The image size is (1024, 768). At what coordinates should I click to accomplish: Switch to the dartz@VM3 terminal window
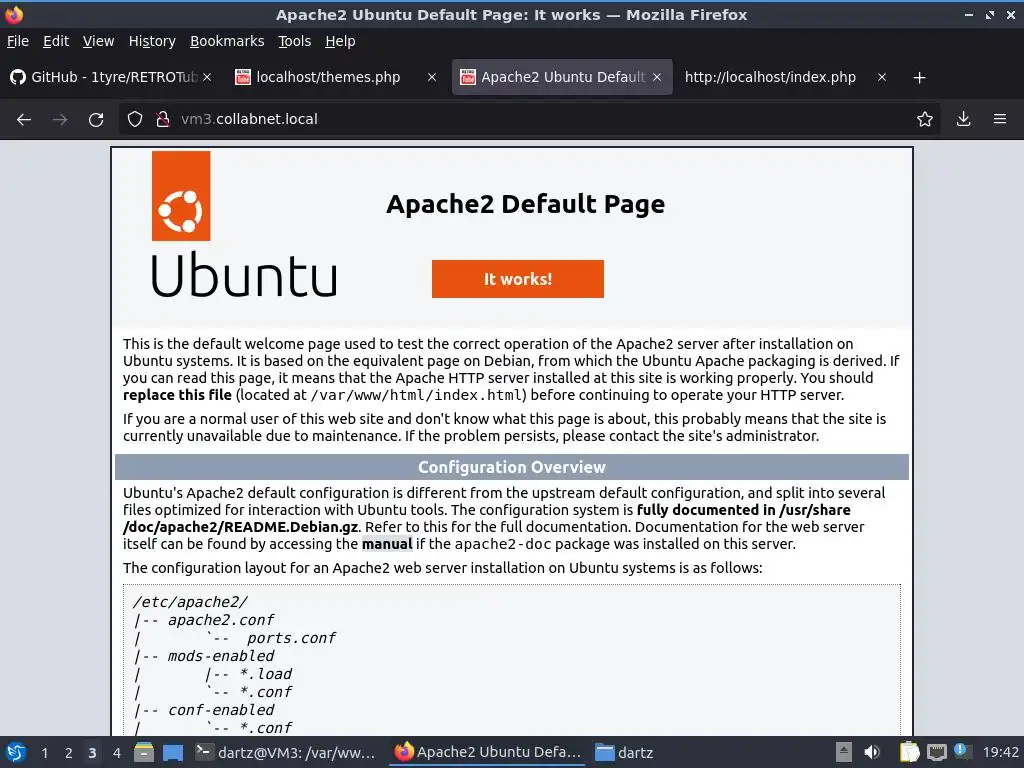pos(285,752)
